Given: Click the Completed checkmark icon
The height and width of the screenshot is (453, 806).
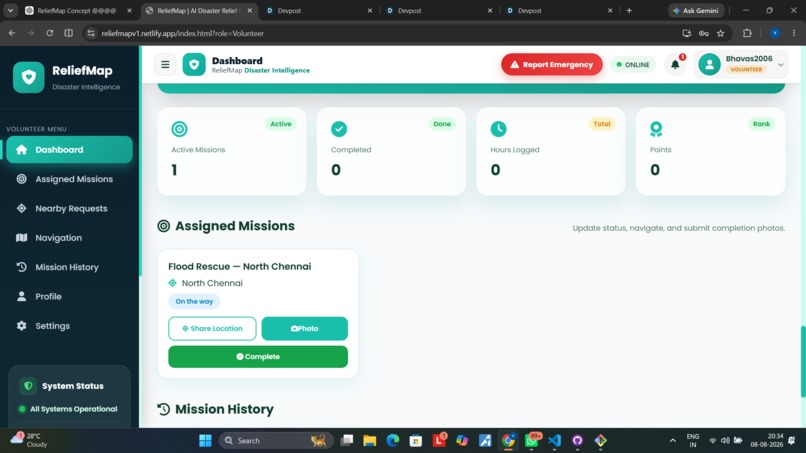Looking at the screenshot, I should coord(339,129).
